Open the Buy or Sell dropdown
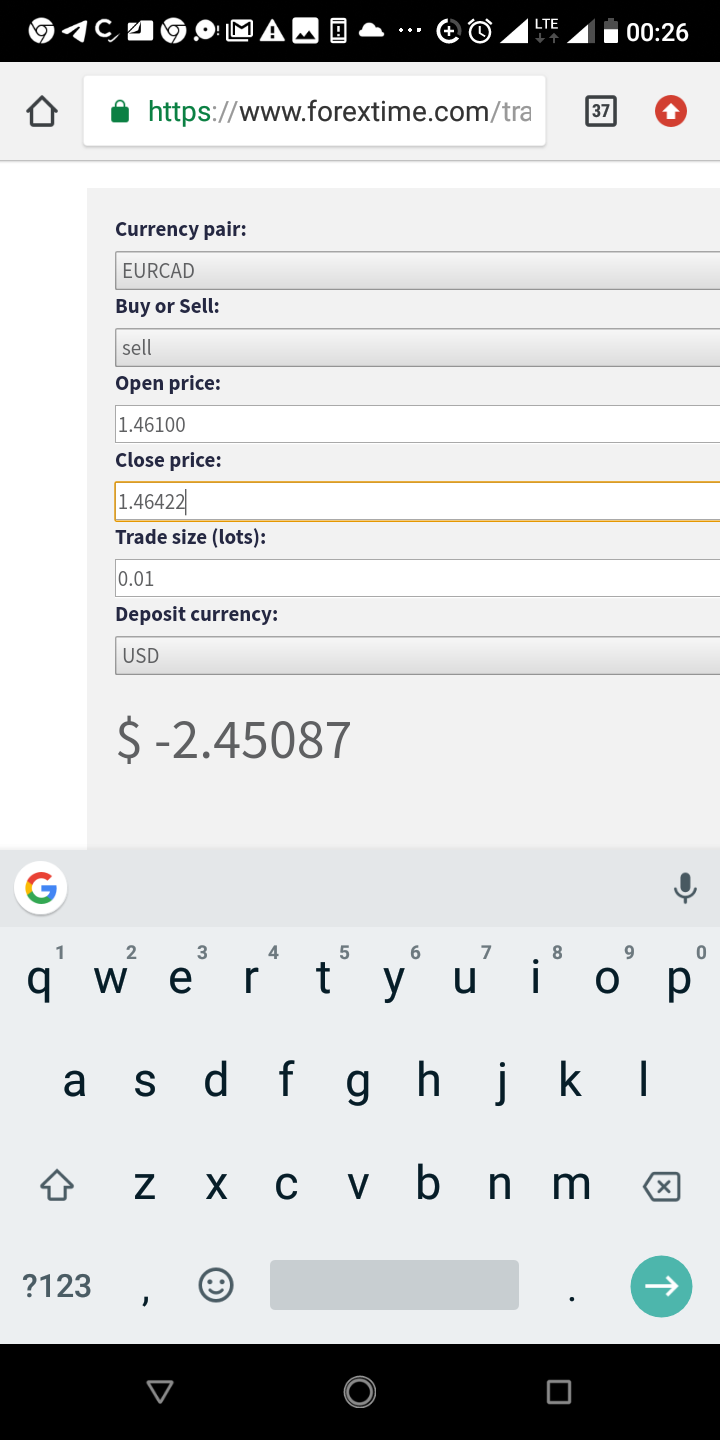This screenshot has height=1440, width=720. 418,347
